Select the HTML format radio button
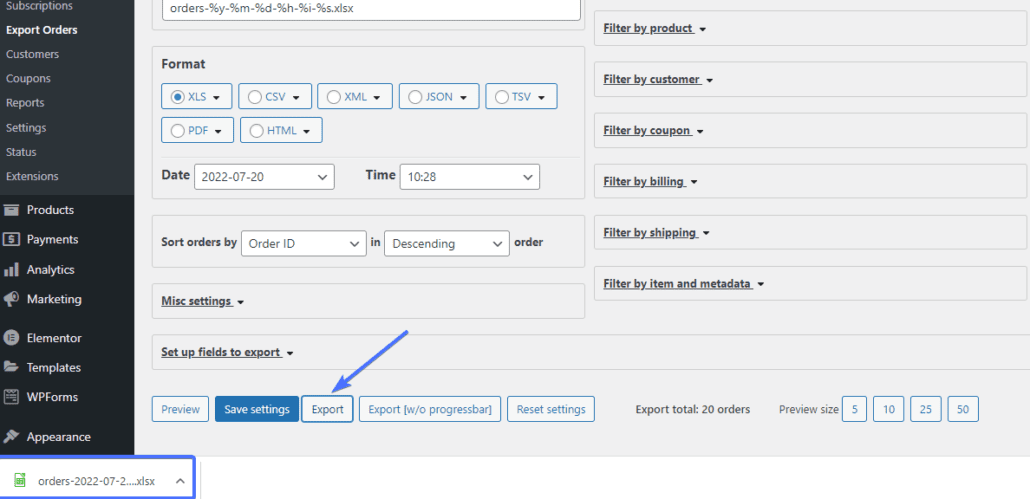Image resolution: width=1030 pixels, height=499 pixels. click(x=256, y=131)
